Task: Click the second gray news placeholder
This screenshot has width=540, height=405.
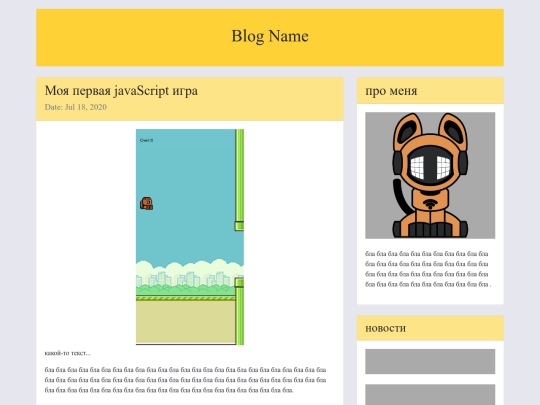Action: (x=430, y=395)
